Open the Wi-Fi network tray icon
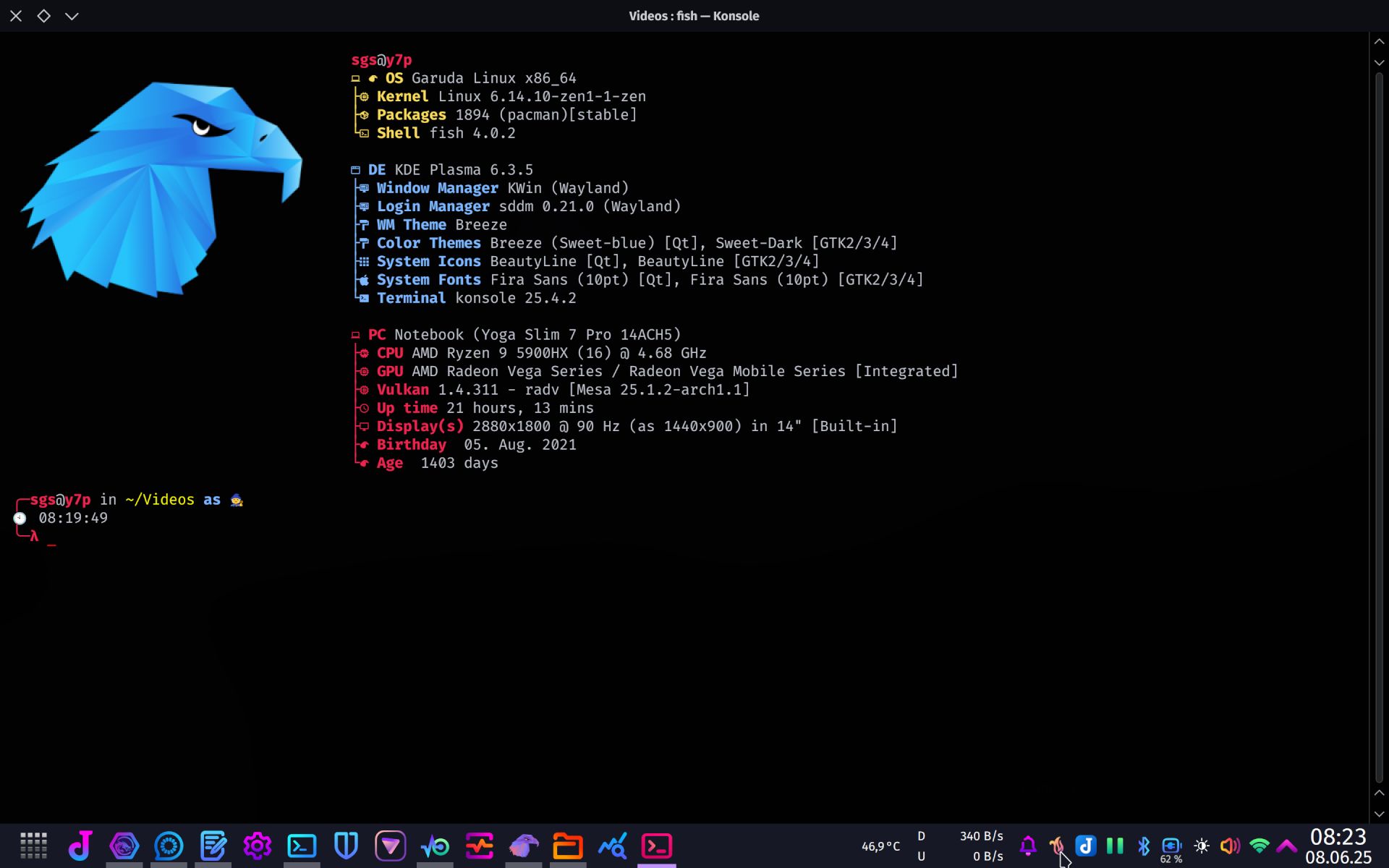Screen dimensions: 1389x868 (1260, 846)
